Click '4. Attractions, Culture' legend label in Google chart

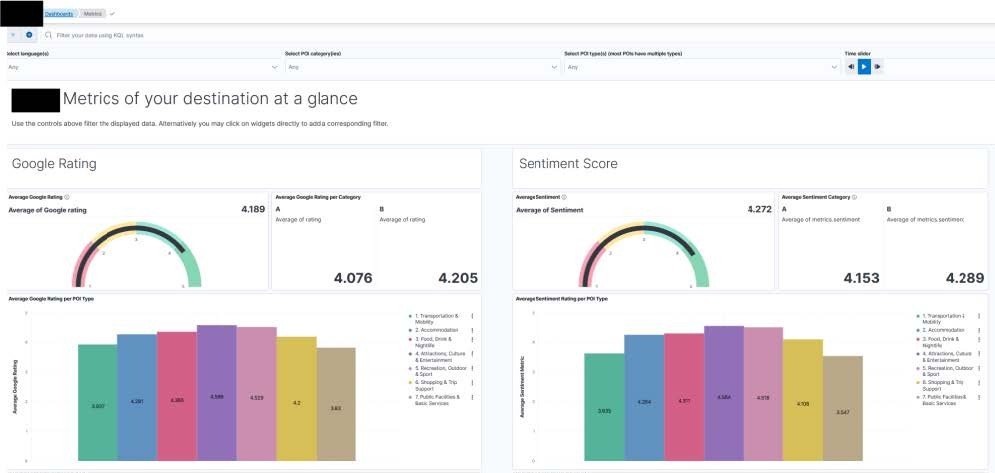click(439, 356)
